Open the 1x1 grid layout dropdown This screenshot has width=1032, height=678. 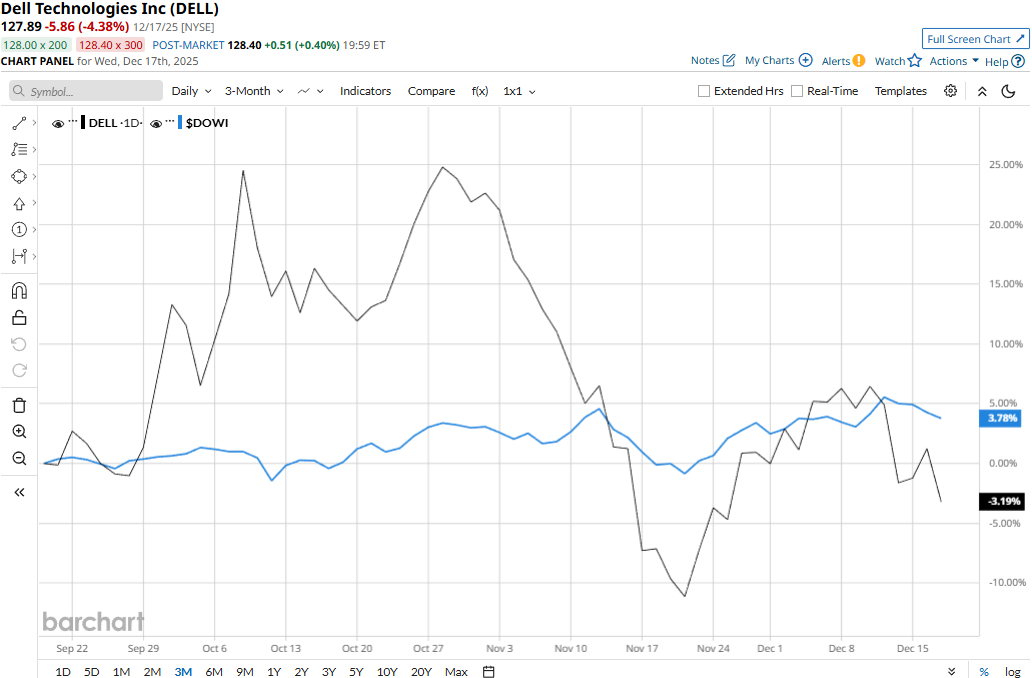tap(519, 91)
